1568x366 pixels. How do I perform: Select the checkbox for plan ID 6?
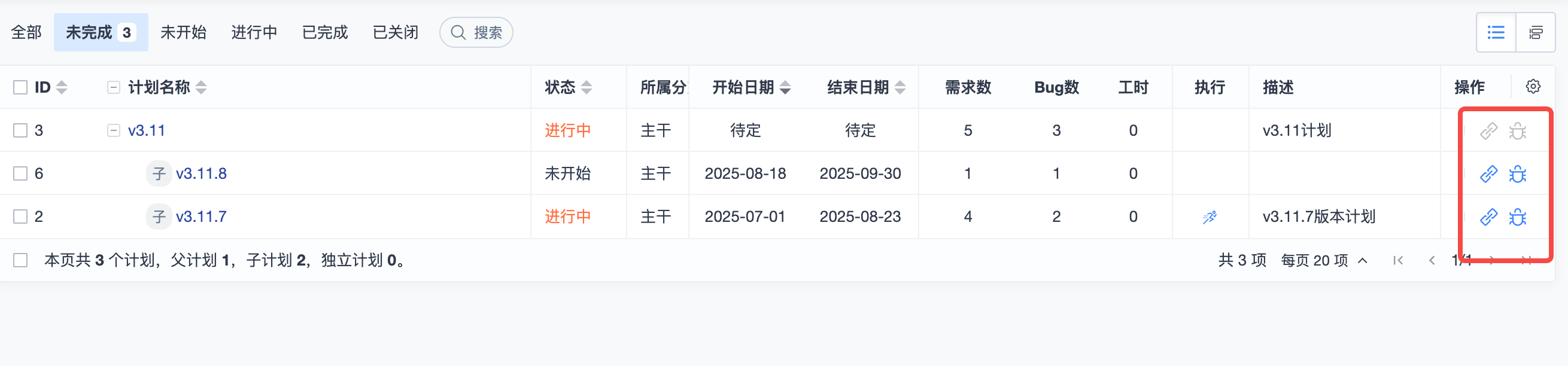tap(21, 174)
